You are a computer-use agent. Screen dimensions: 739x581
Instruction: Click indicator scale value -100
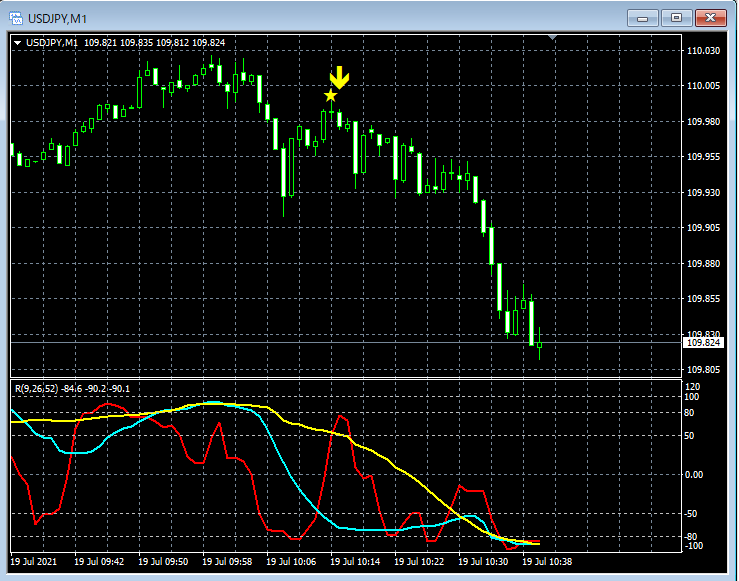pos(693,546)
